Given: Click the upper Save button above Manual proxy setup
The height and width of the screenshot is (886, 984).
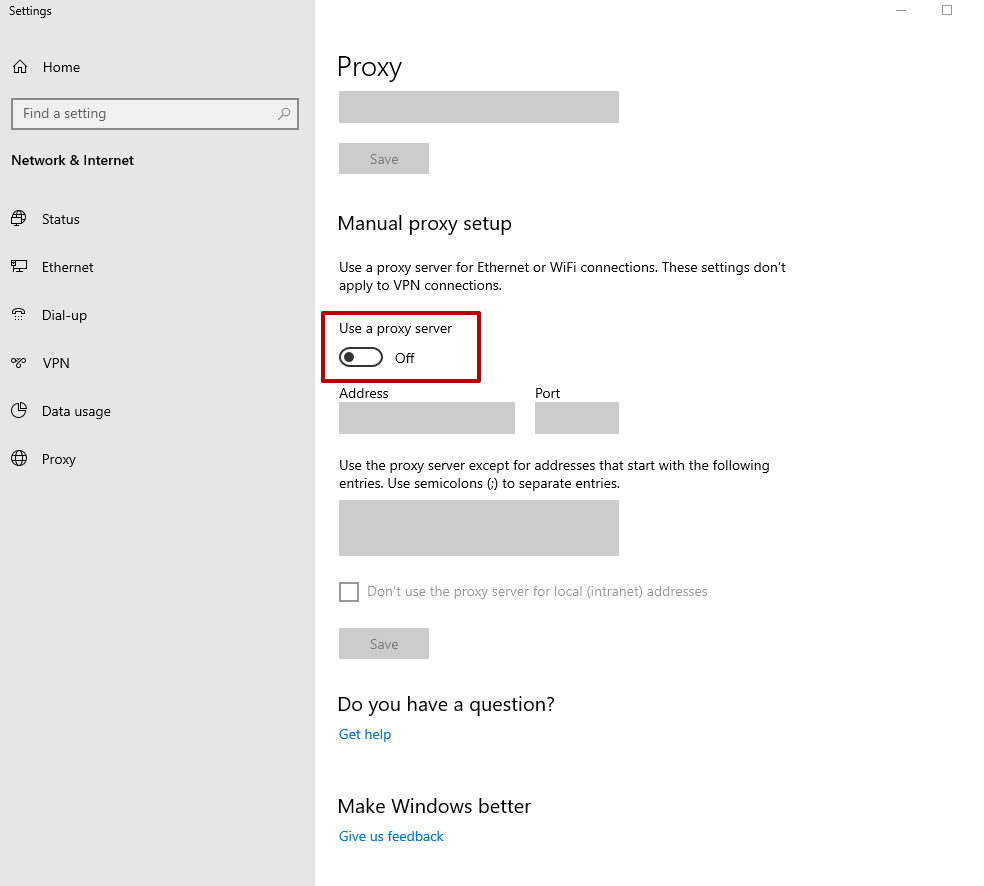Looking at the screenshot, I should pyautogui.click(x=384, y=159).
